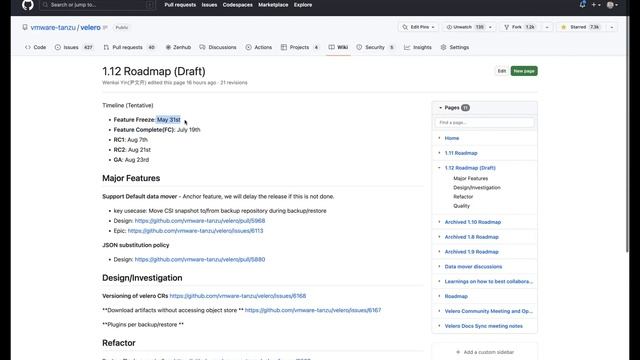Expand the Unwatch dropdown arrow
This screenshot has width=640, height=360.
click(490, 27)
